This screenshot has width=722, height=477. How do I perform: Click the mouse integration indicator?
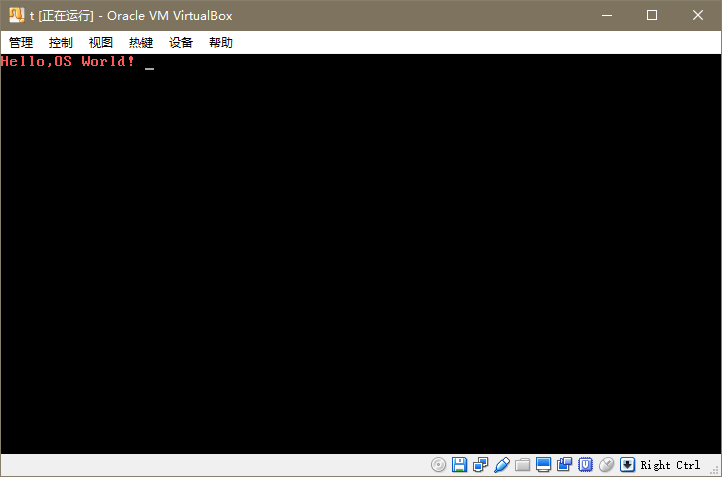(x=606, y=465)
